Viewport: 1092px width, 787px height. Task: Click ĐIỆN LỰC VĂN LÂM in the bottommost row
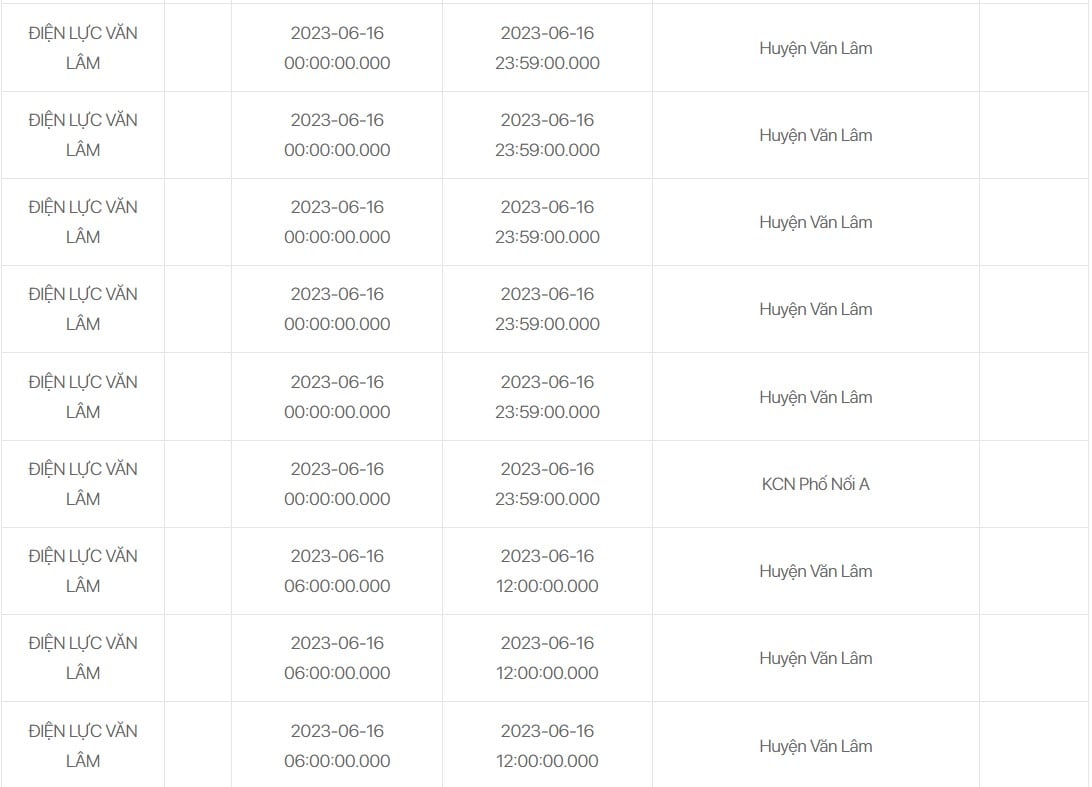[83, 745]
